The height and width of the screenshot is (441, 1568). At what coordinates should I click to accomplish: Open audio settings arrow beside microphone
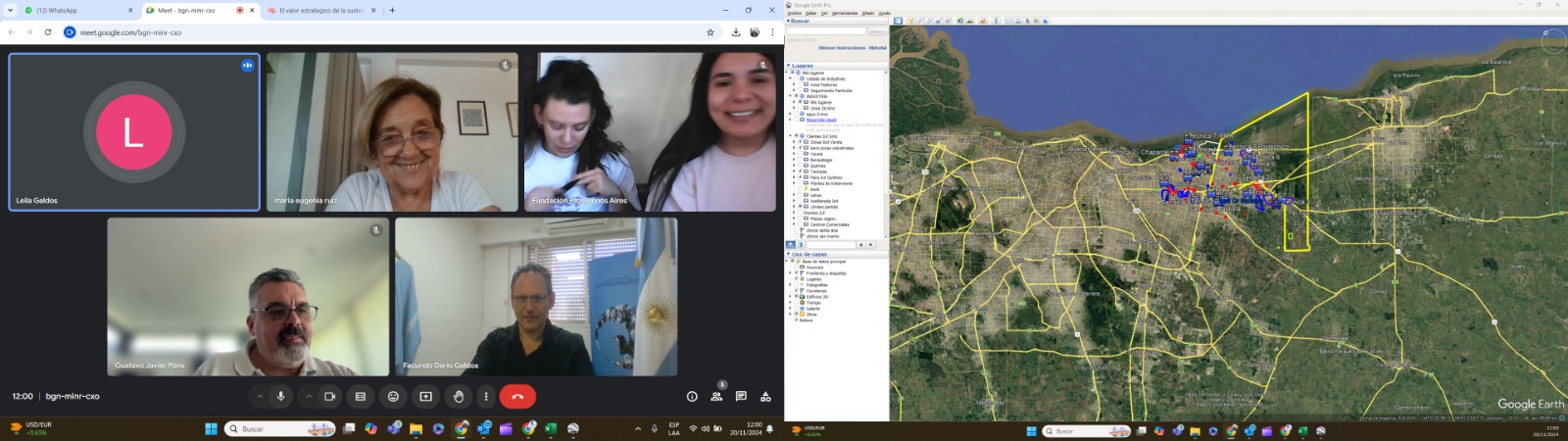(259, 397)
